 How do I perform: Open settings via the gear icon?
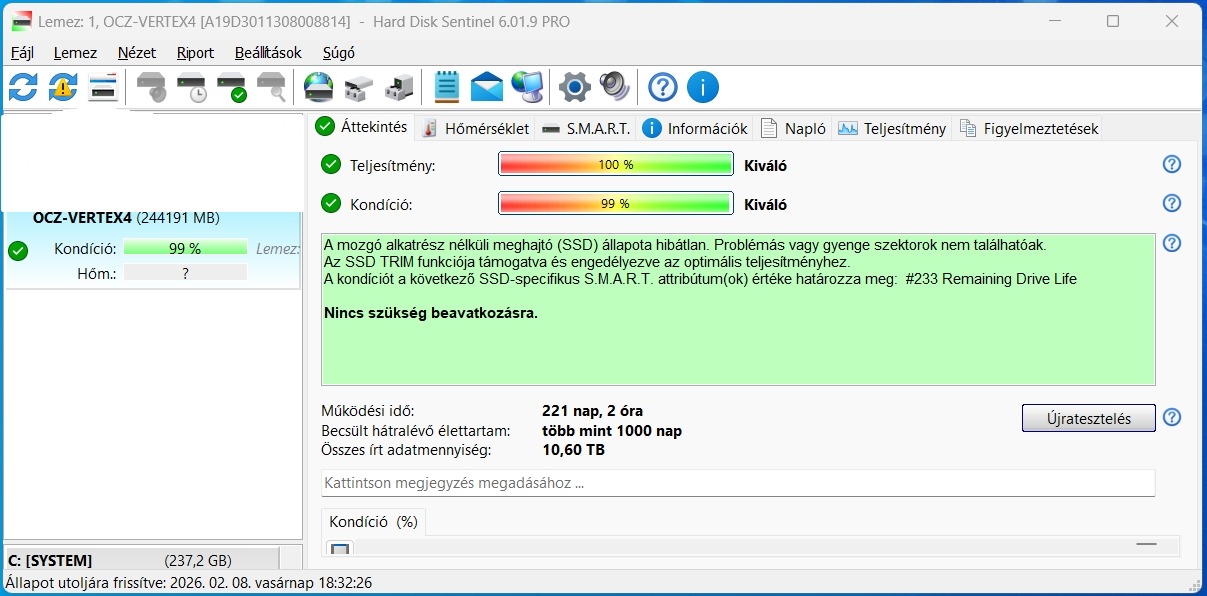pos(575,87)
